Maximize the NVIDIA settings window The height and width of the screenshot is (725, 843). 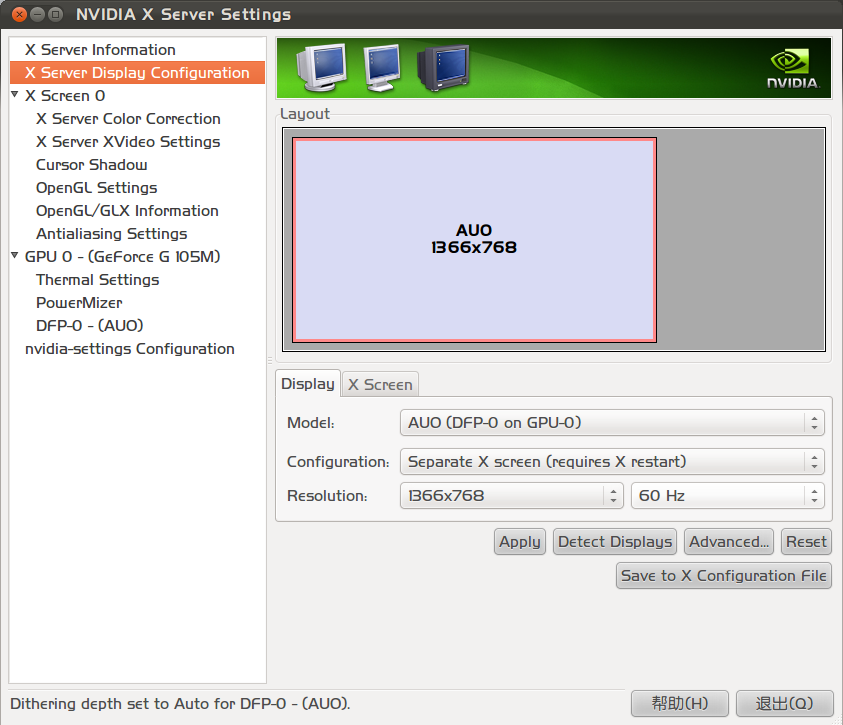tap(55, 15)
